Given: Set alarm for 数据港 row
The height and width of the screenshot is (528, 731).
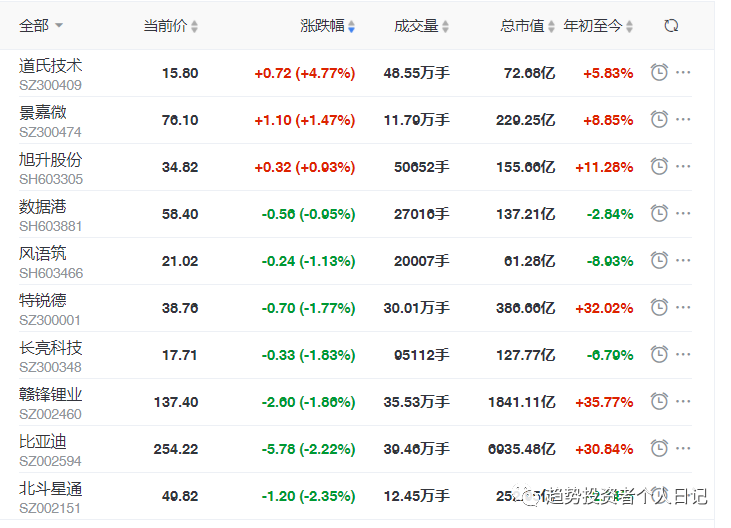Looking at the screenshot, I should (x=659, y=213).
